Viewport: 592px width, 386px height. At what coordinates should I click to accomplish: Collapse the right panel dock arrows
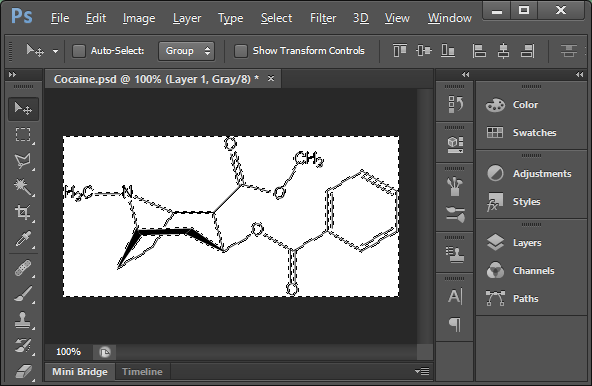tap(580, 75)
